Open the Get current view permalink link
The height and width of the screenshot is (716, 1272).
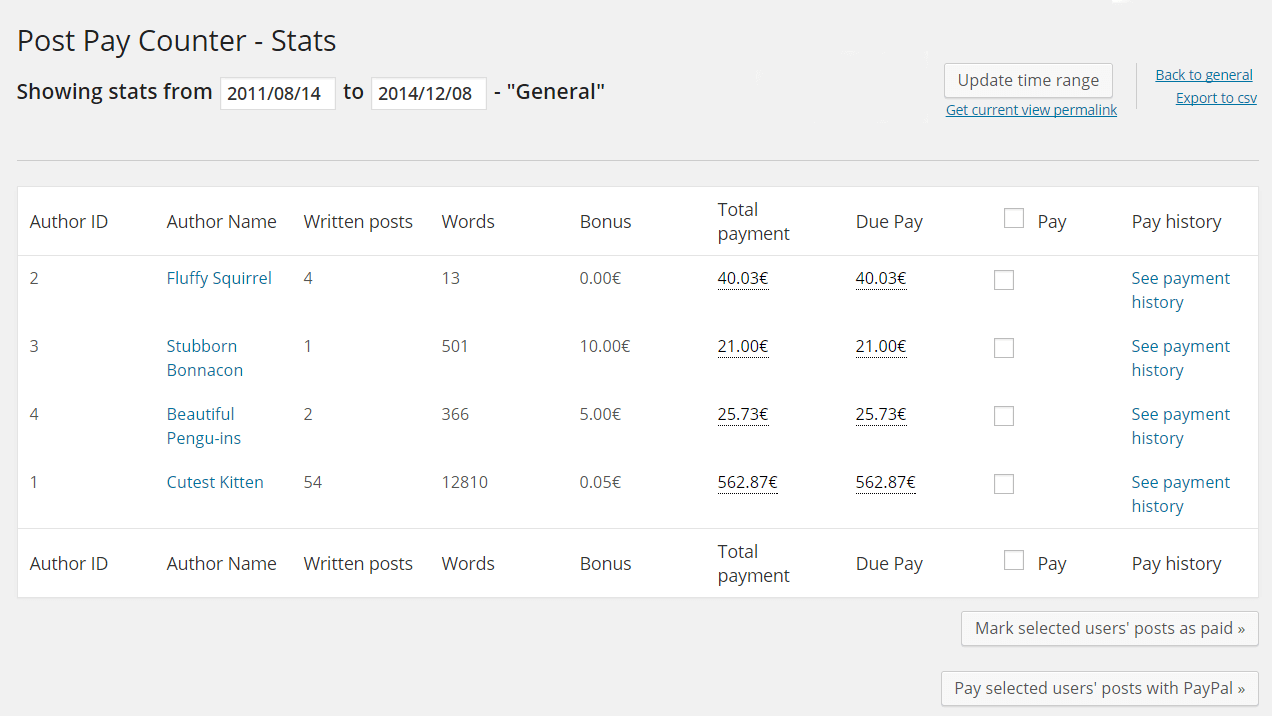pyautogui.click(x=1031, y=110)
